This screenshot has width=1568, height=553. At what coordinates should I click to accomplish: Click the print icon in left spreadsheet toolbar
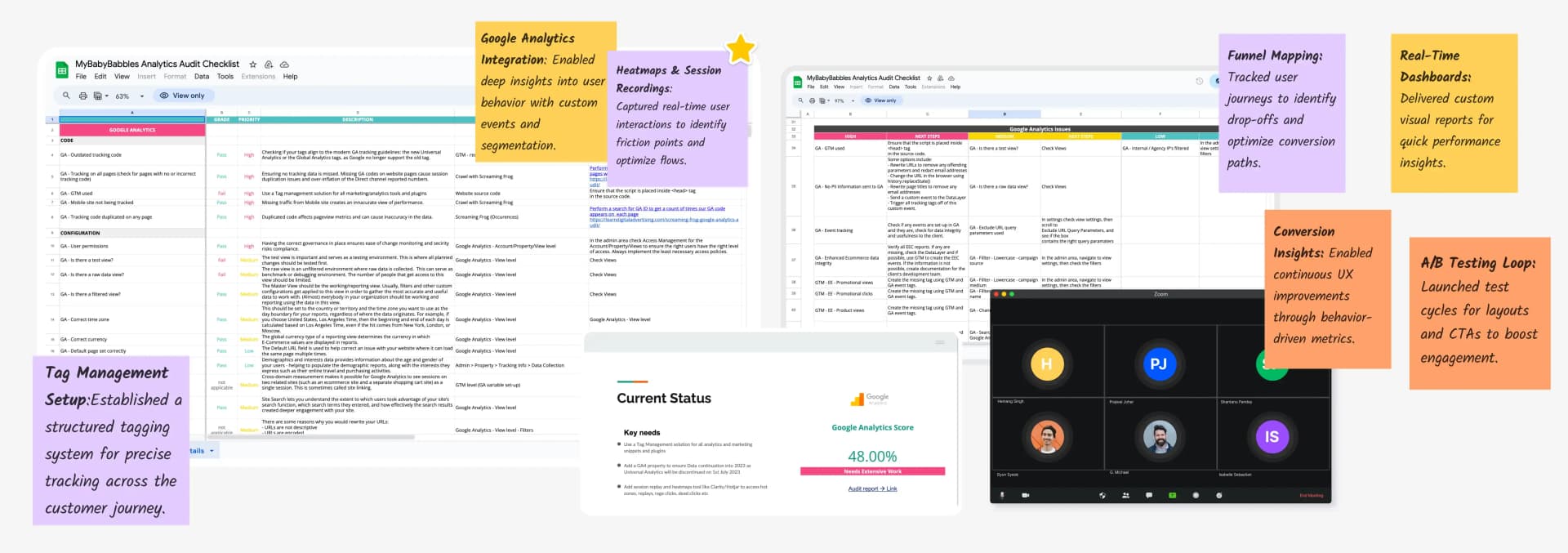(x=82, y=96)
